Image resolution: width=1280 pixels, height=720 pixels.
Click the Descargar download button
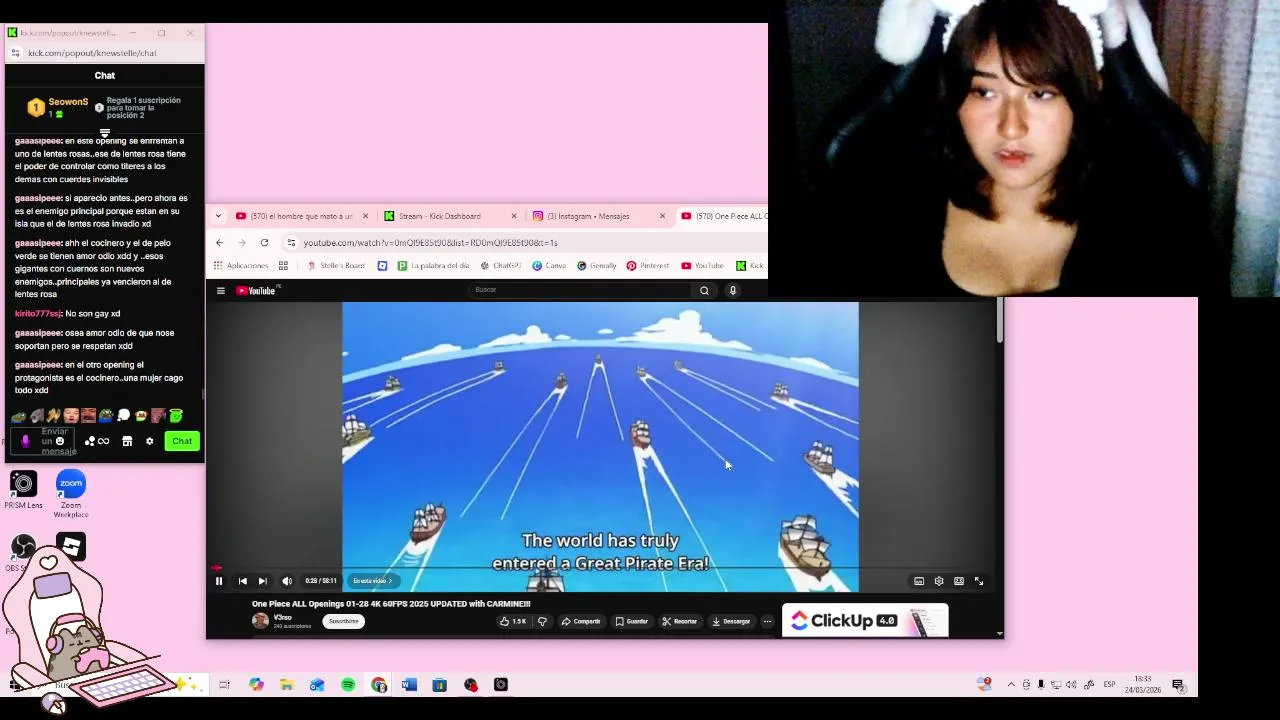coord(731,621)
